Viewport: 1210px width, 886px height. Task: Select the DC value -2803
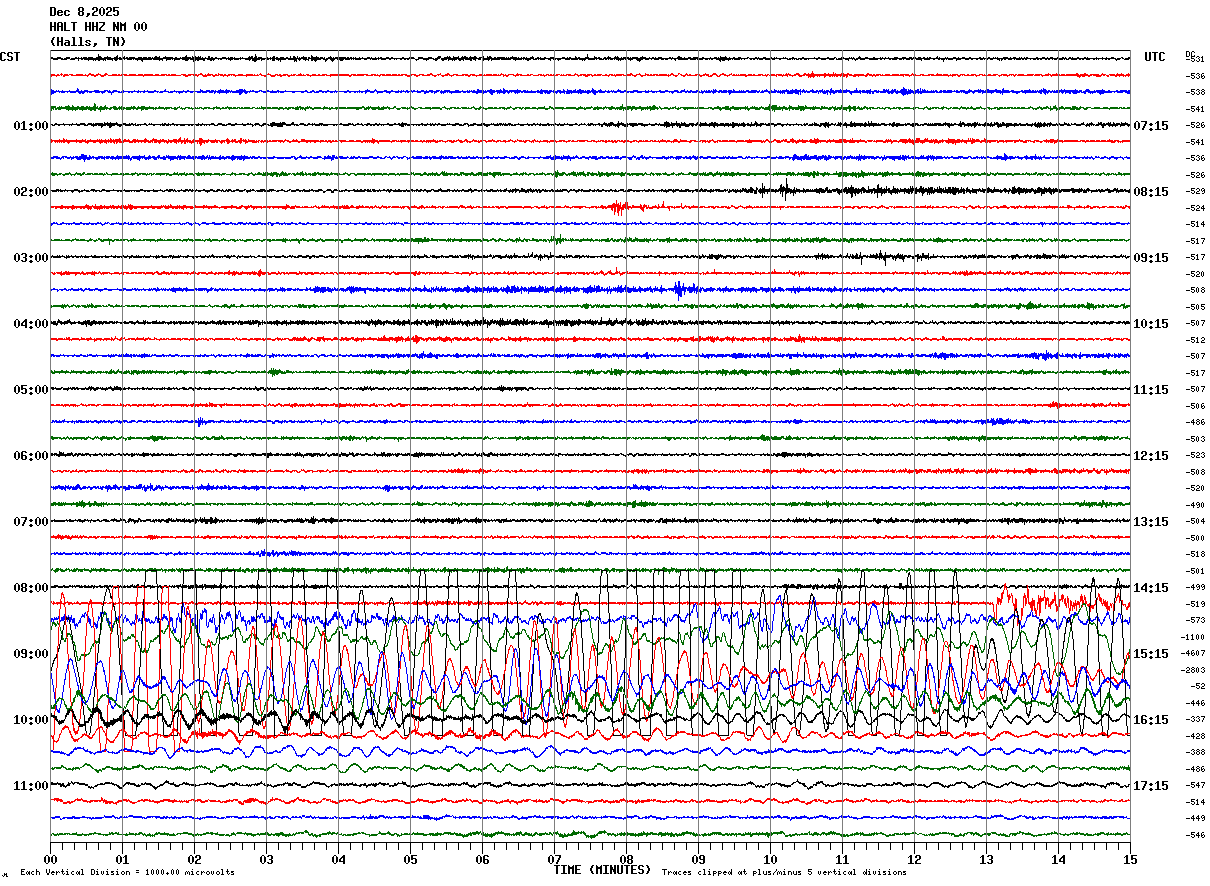[x=1194, y=670]
